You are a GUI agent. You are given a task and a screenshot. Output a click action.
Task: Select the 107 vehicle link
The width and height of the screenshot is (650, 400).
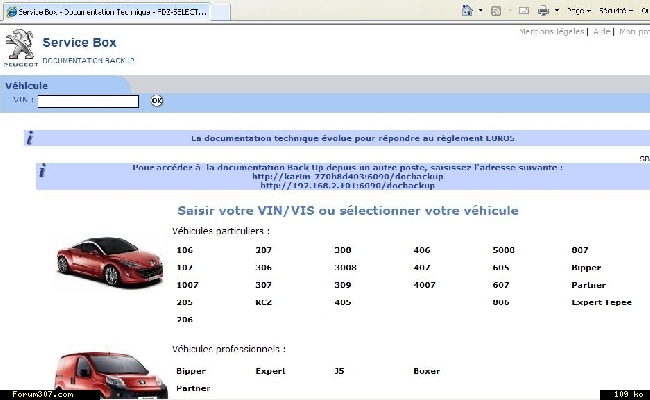[x=184, y=267]
